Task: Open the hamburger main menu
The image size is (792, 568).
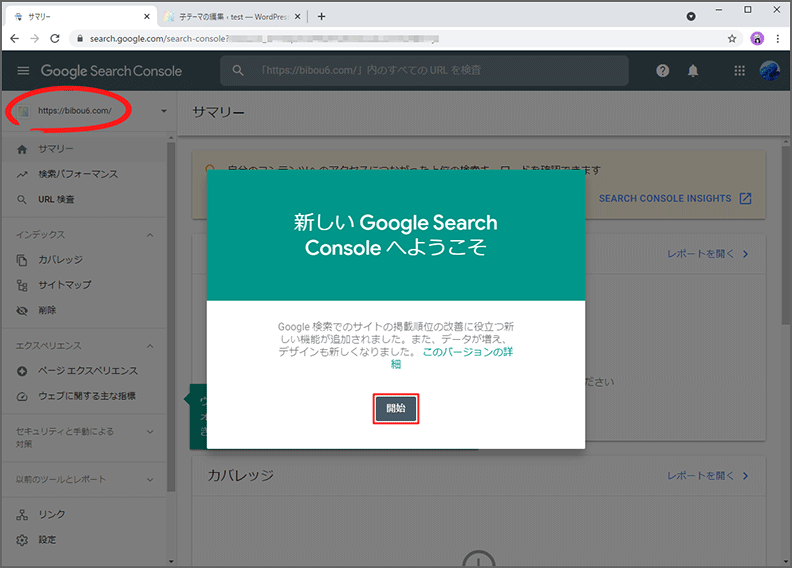Action: pyautogui.click(x=23, y=71)
